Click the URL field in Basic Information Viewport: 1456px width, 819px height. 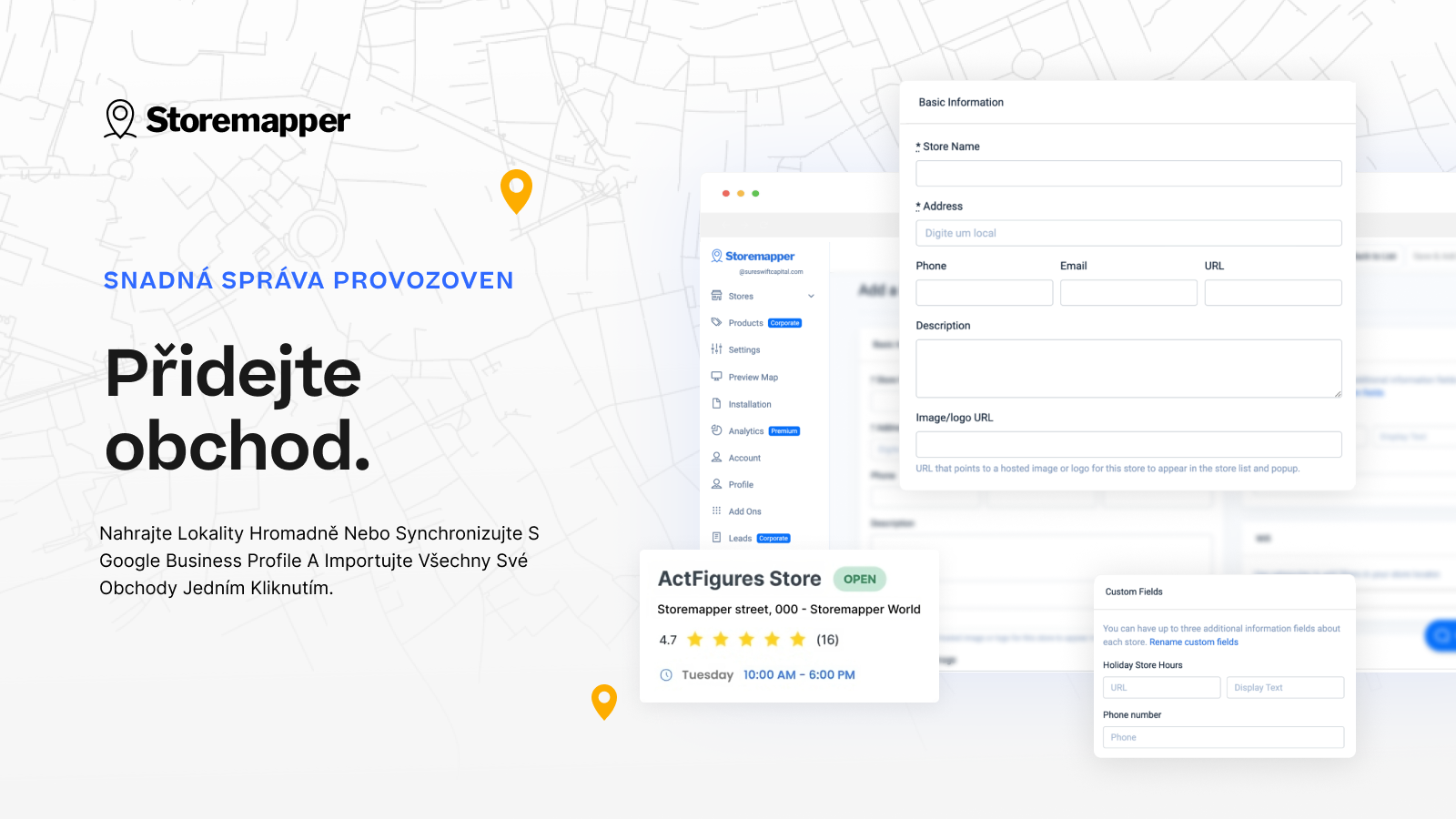[x=1273, y=293]
